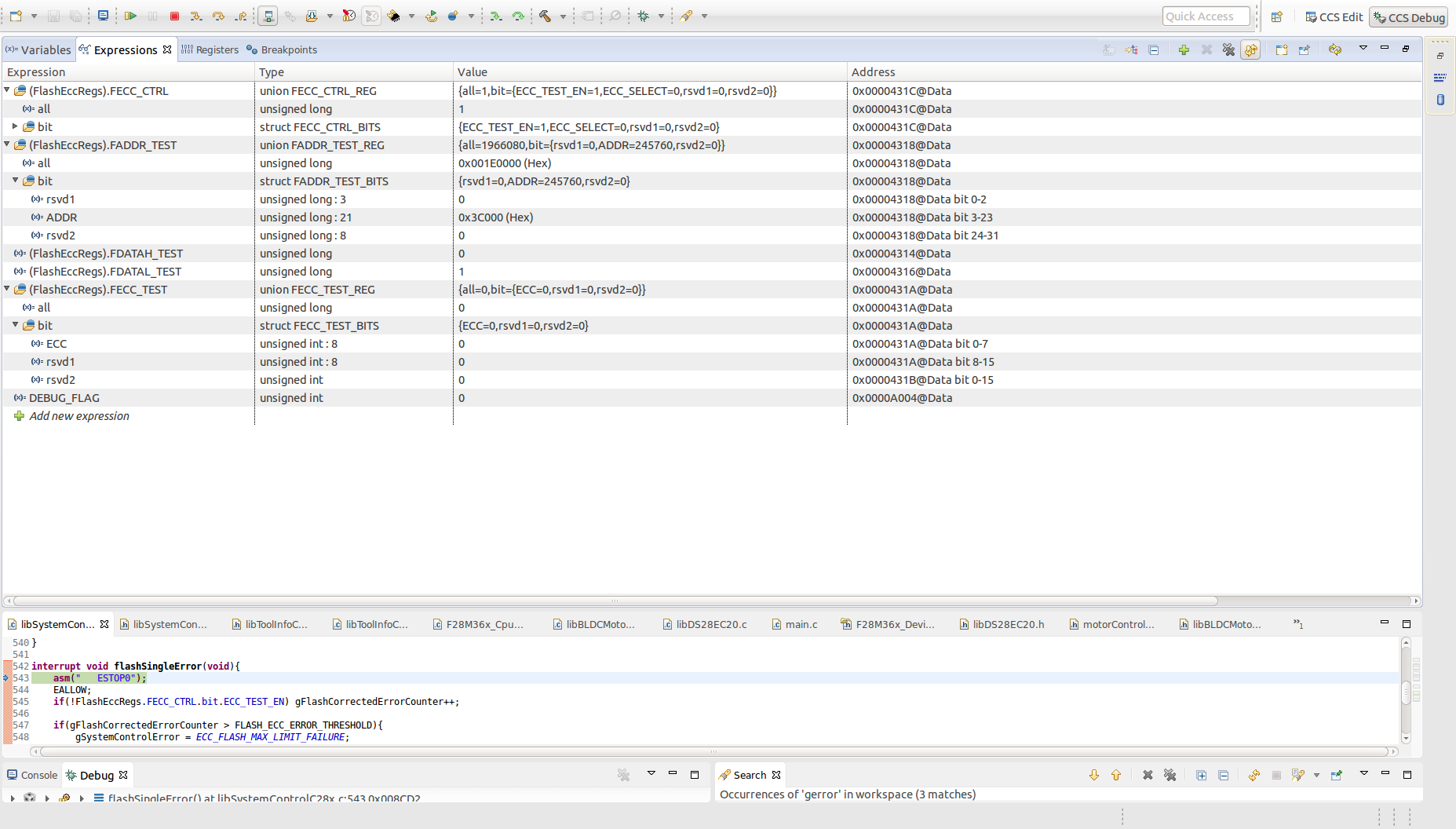Open the Expressions view menu dropdown
This screenshot has width=1456, height=829.
pyautogui.click(x=1363, y=49)
